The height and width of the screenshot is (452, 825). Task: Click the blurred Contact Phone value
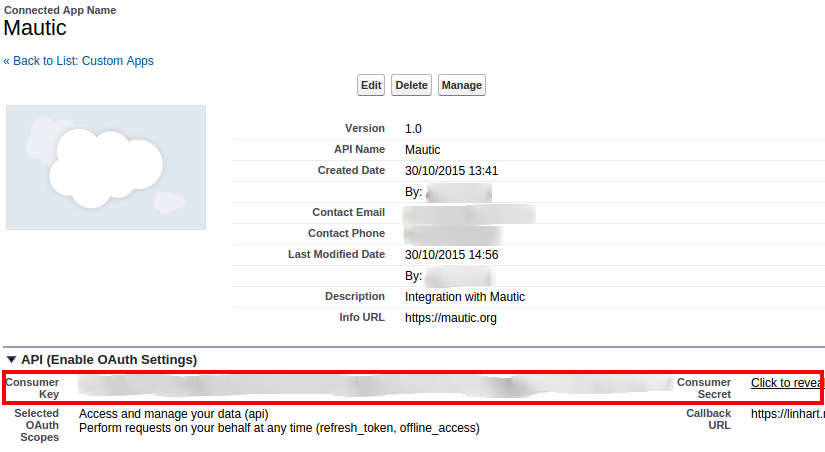[452, 234]
